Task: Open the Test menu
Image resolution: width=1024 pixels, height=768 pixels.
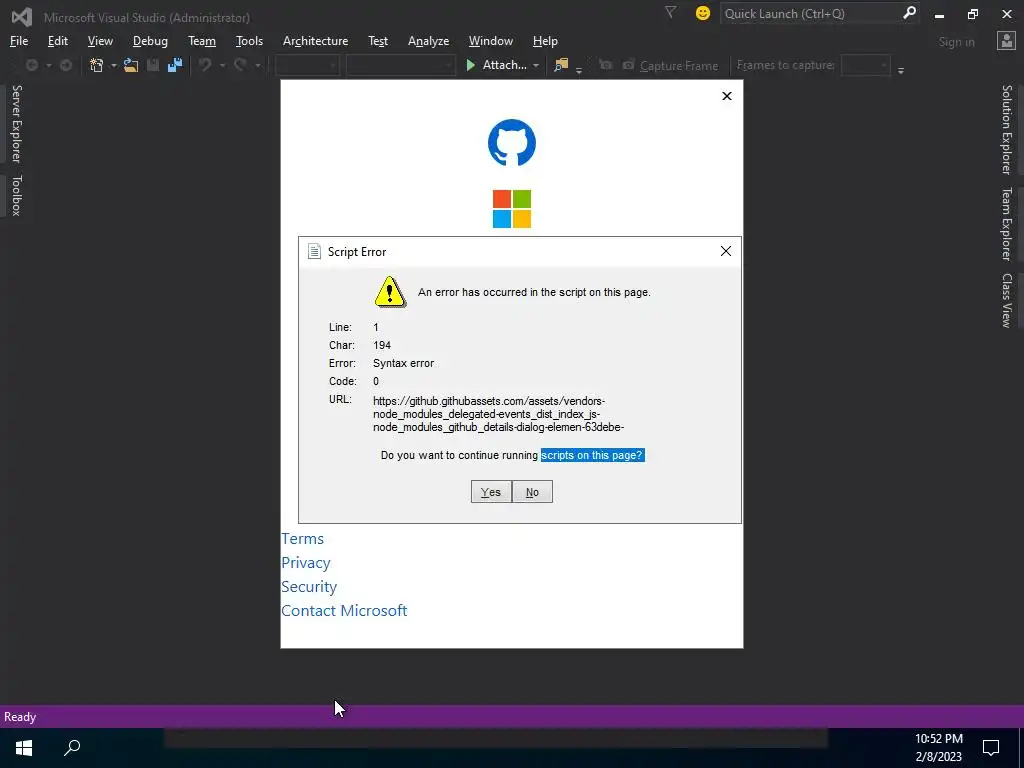Action: pyautogui.click(x=377, y=40)
